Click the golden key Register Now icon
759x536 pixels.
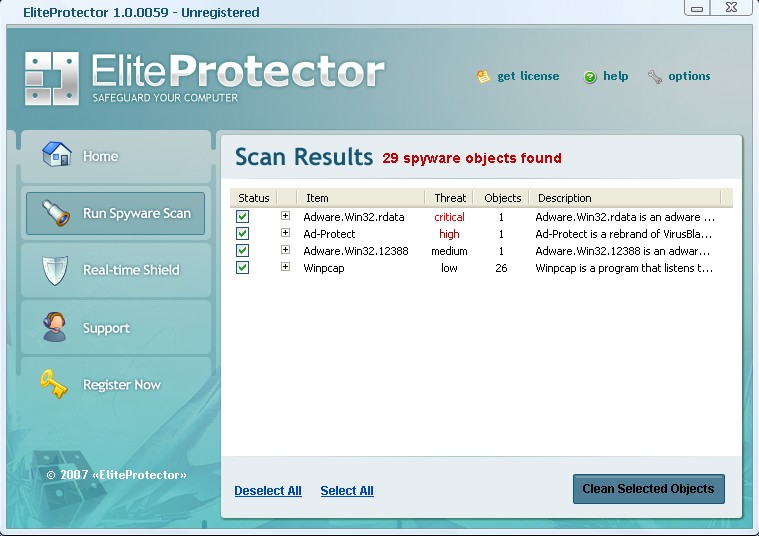point(55,384)
